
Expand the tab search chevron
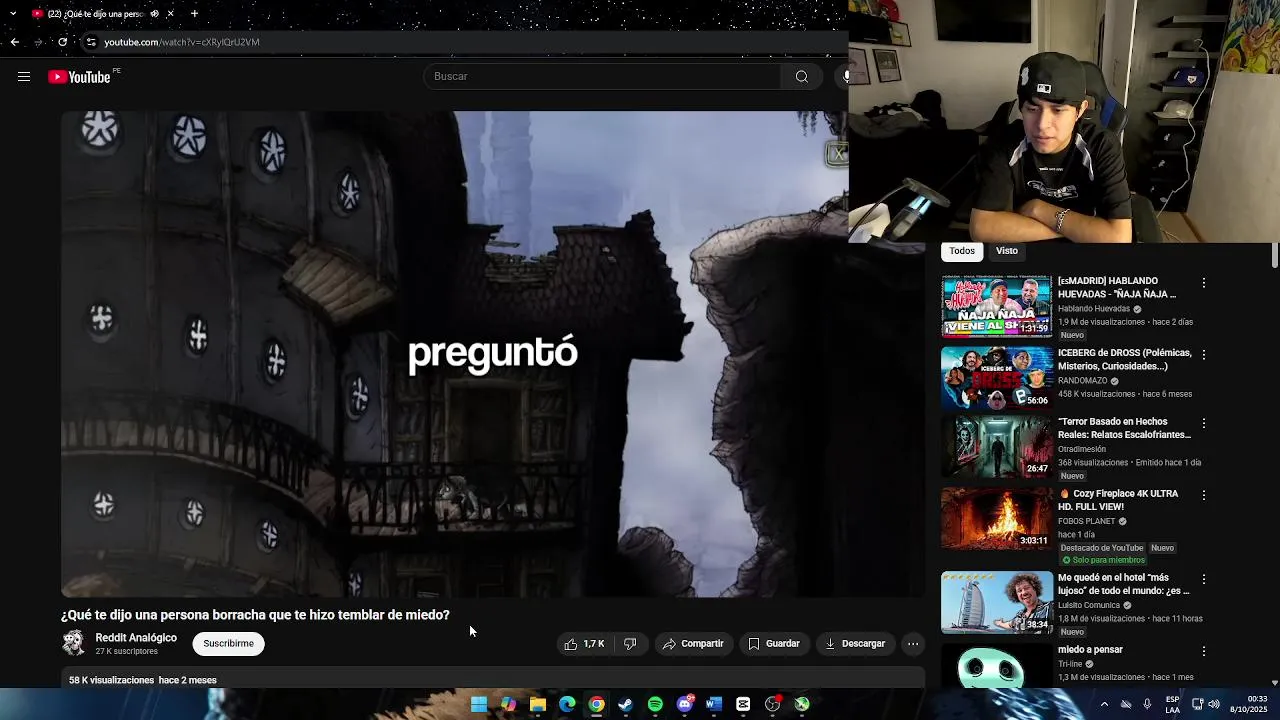[13, 14]
